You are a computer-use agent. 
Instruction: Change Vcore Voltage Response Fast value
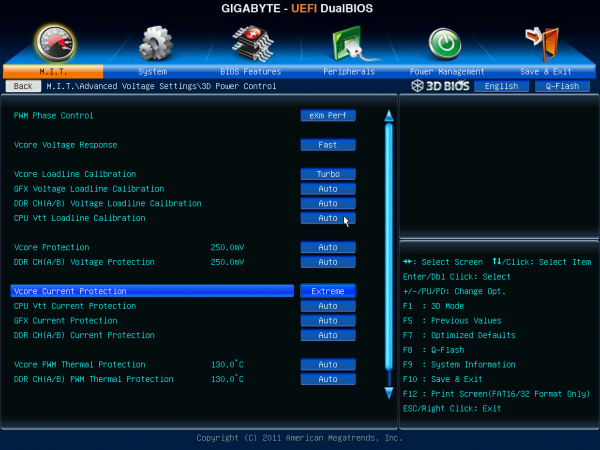tap(328, 145)
